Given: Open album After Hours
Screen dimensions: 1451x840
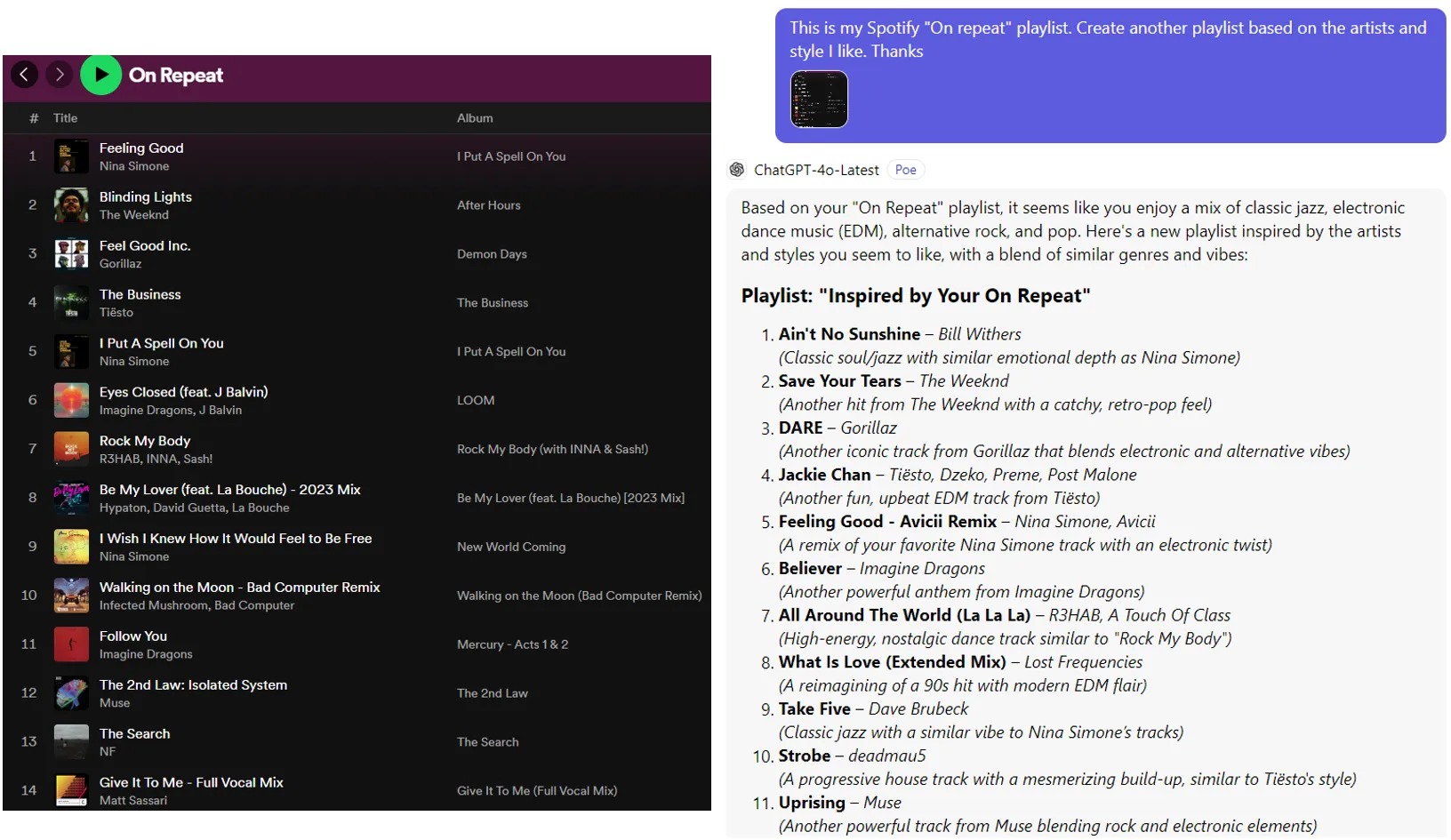Looking at the screenshot, I should point(489,205).
